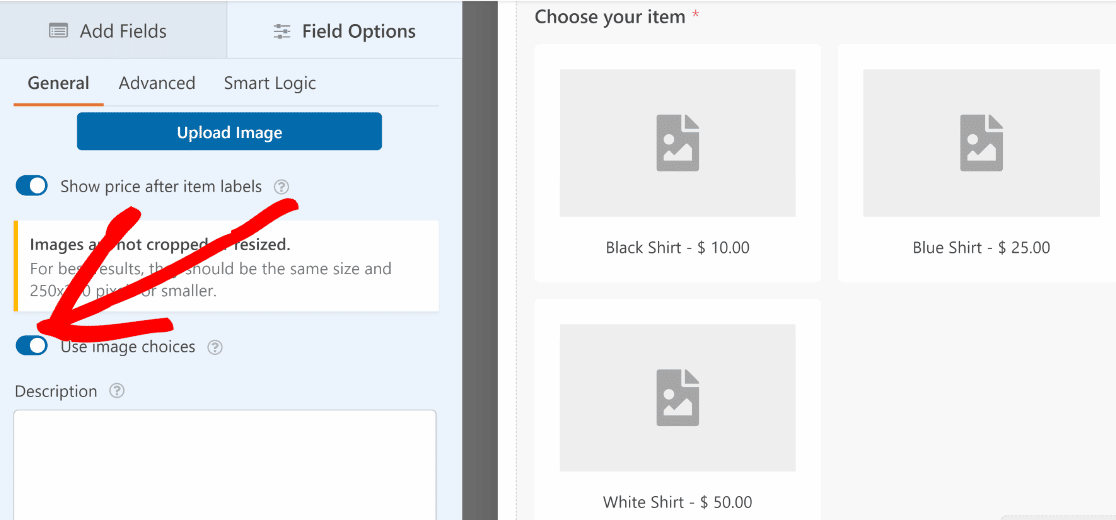Click the Black Shirt image placeholder icon

point(678,143)
